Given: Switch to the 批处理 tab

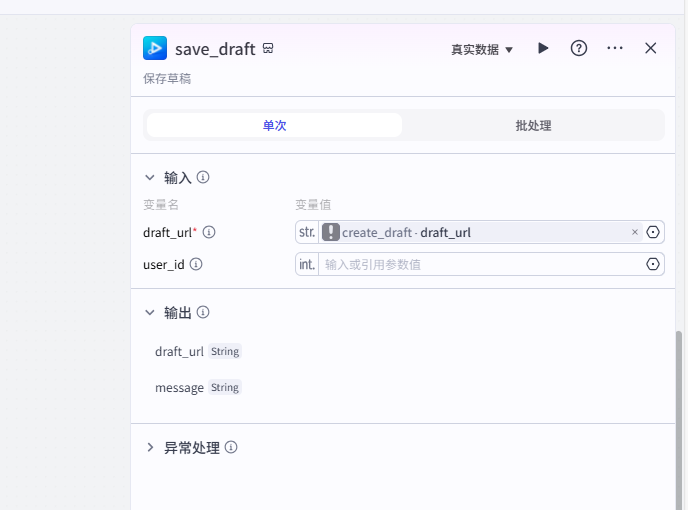Looking at the screenshot, I should click(x=533, y=126).
